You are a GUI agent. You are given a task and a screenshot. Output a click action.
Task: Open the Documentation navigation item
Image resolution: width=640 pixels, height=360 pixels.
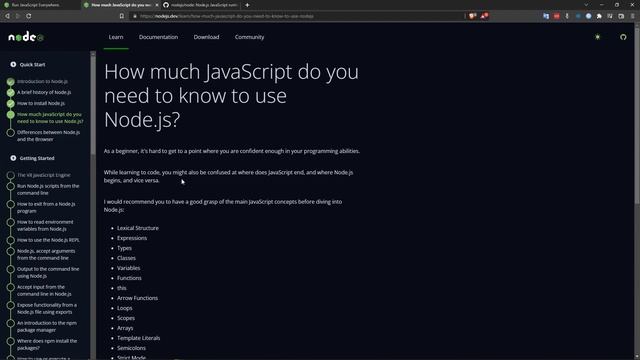click(158, 37)
